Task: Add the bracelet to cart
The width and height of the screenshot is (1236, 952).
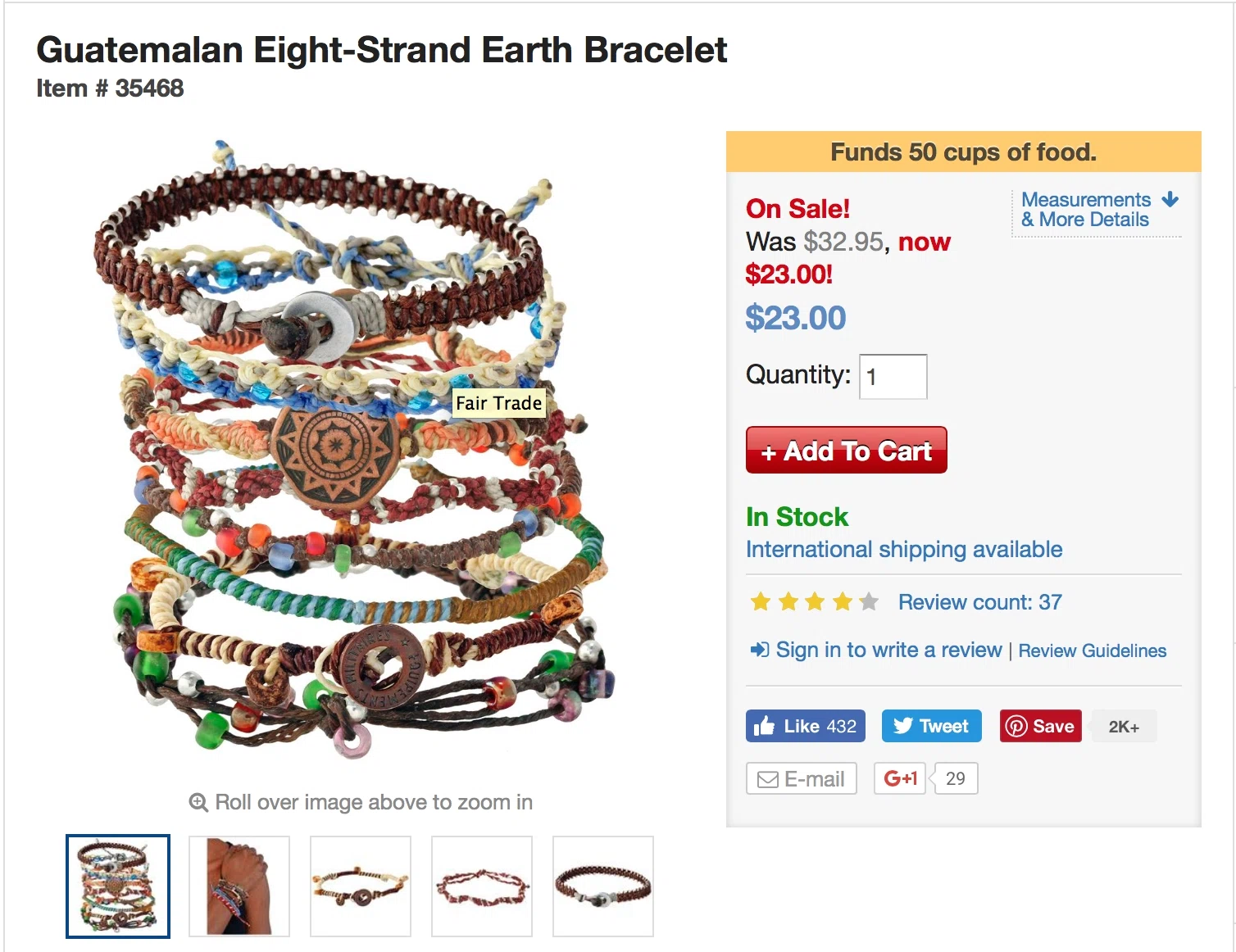Action: 847,450
